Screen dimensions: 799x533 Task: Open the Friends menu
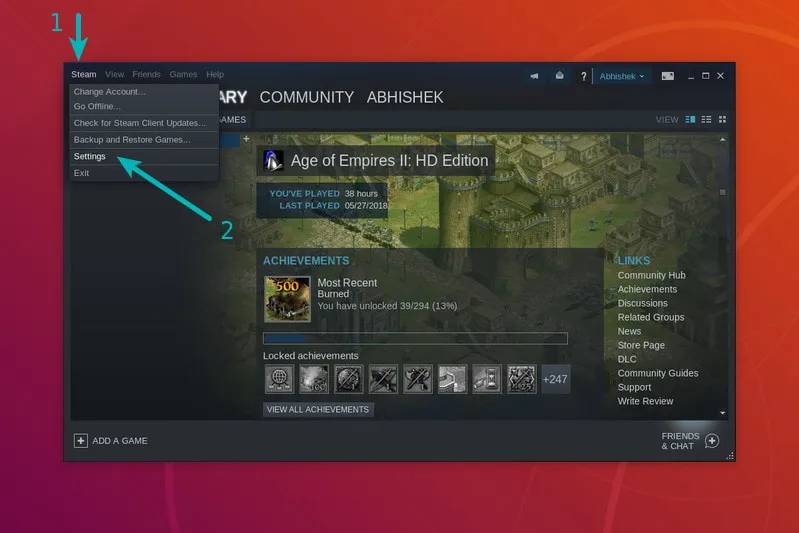click(146, 74)
